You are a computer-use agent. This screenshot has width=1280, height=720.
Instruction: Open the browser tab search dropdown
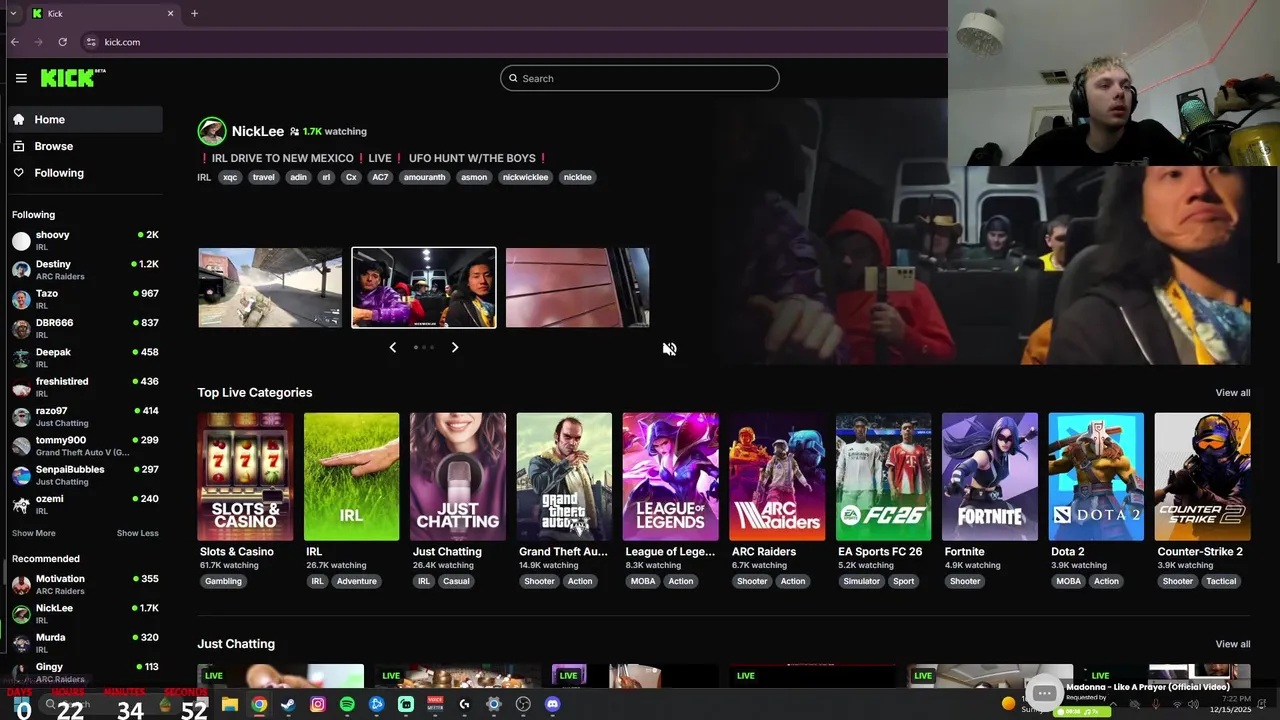pyautogui.click(x=12, y=13)
